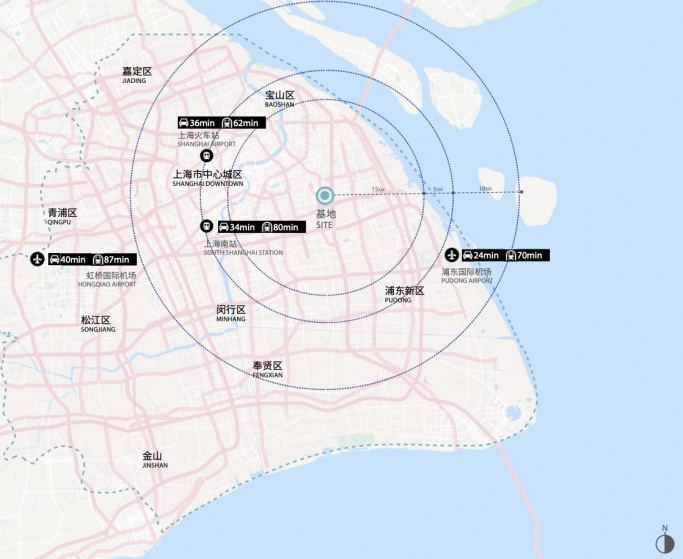Click the car icon beside 24min
Viewport: 683px width, 559px height.
coord(467,255)
